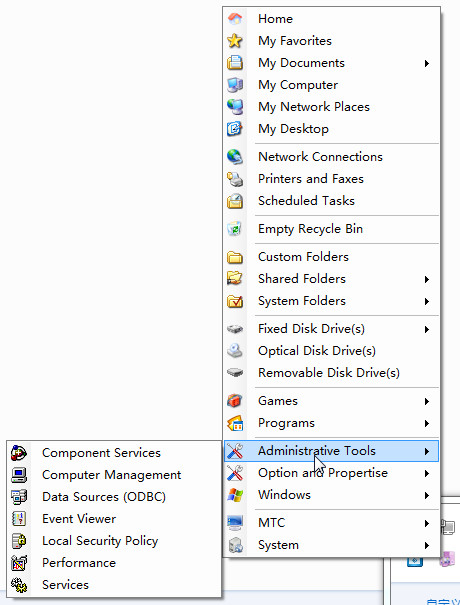Click the My Documents folder icon
The image size is (460, 605).
[235, 63]
